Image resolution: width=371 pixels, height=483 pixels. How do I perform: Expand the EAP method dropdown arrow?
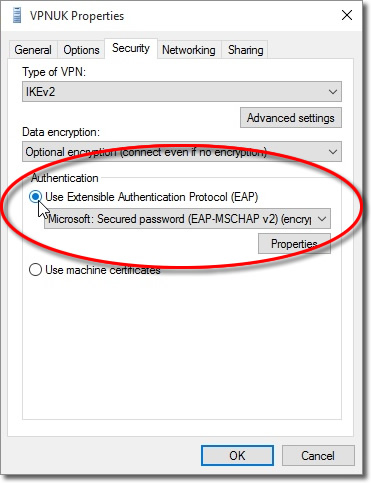[322, 219]
